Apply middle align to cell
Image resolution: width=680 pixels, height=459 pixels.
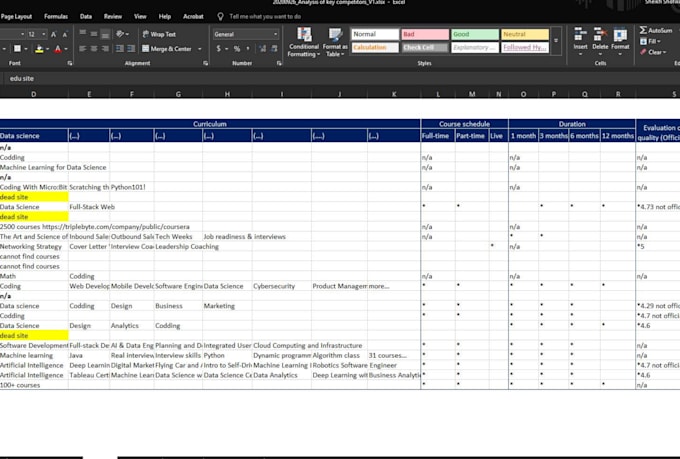point(94,34)
